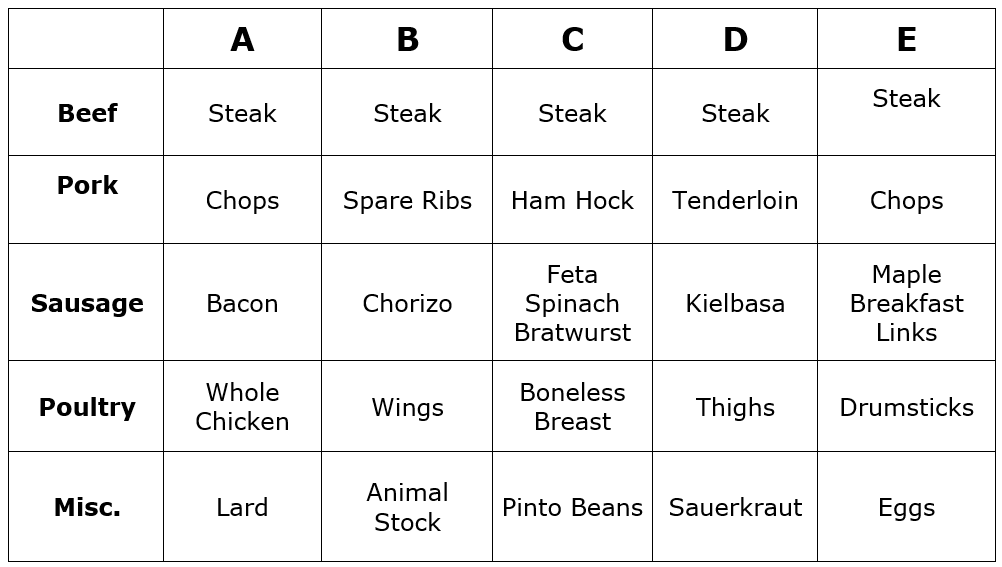Select the Ham Hock cell

tap(572, 200)
